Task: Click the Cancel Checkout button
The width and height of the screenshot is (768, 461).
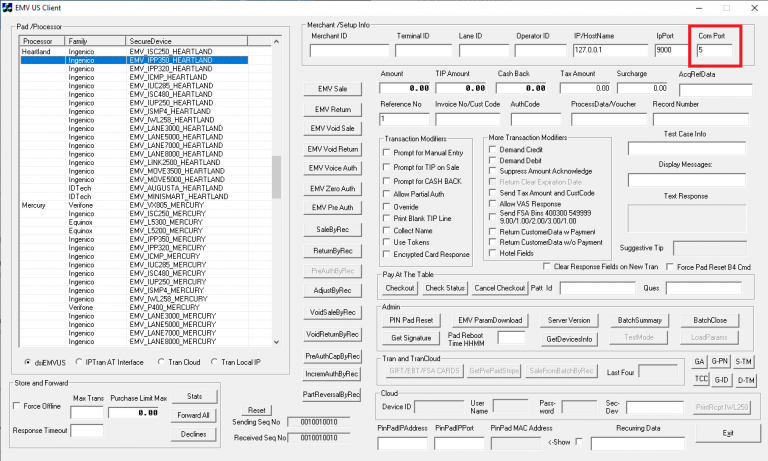Action: pos(500,288)
